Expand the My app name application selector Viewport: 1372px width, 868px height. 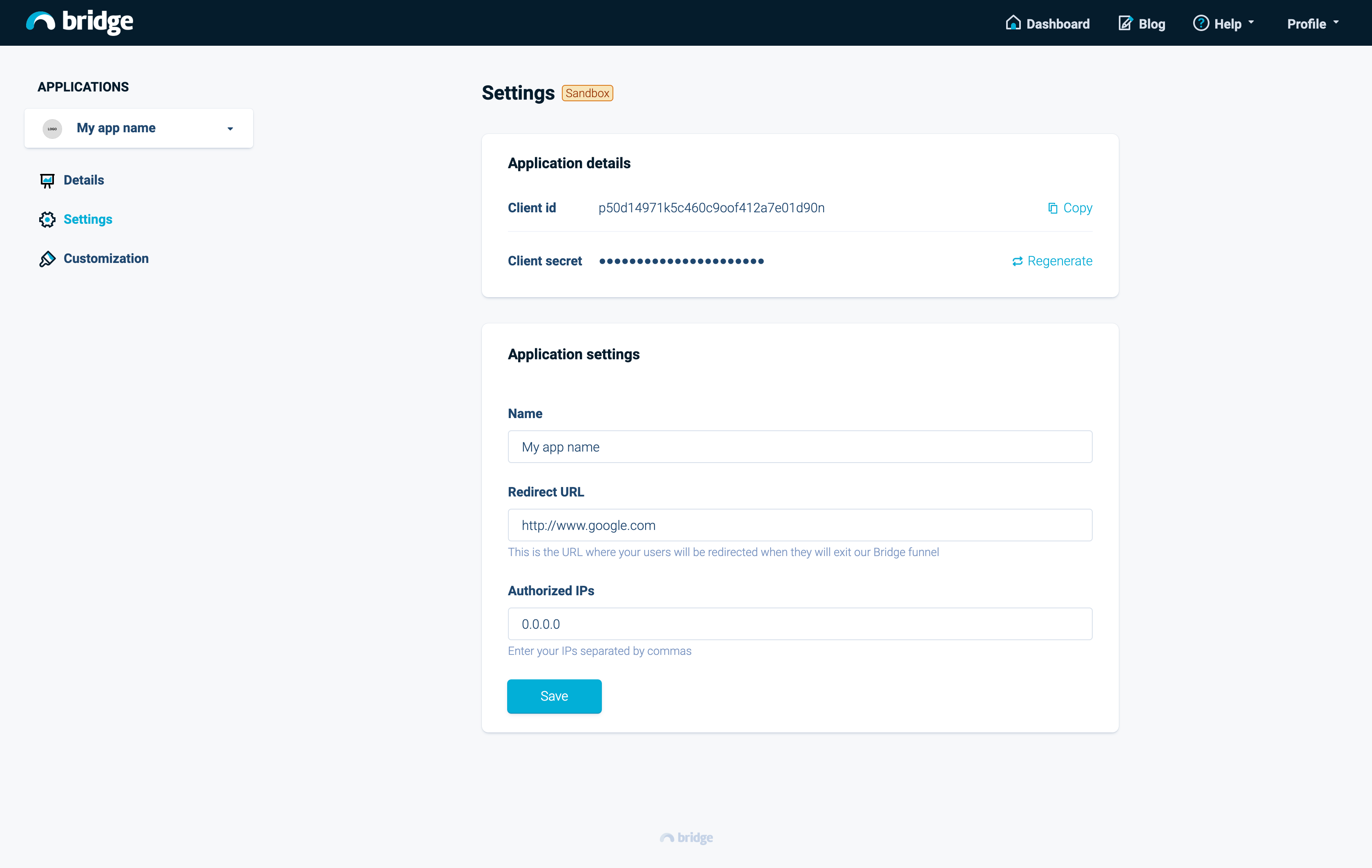230,129
